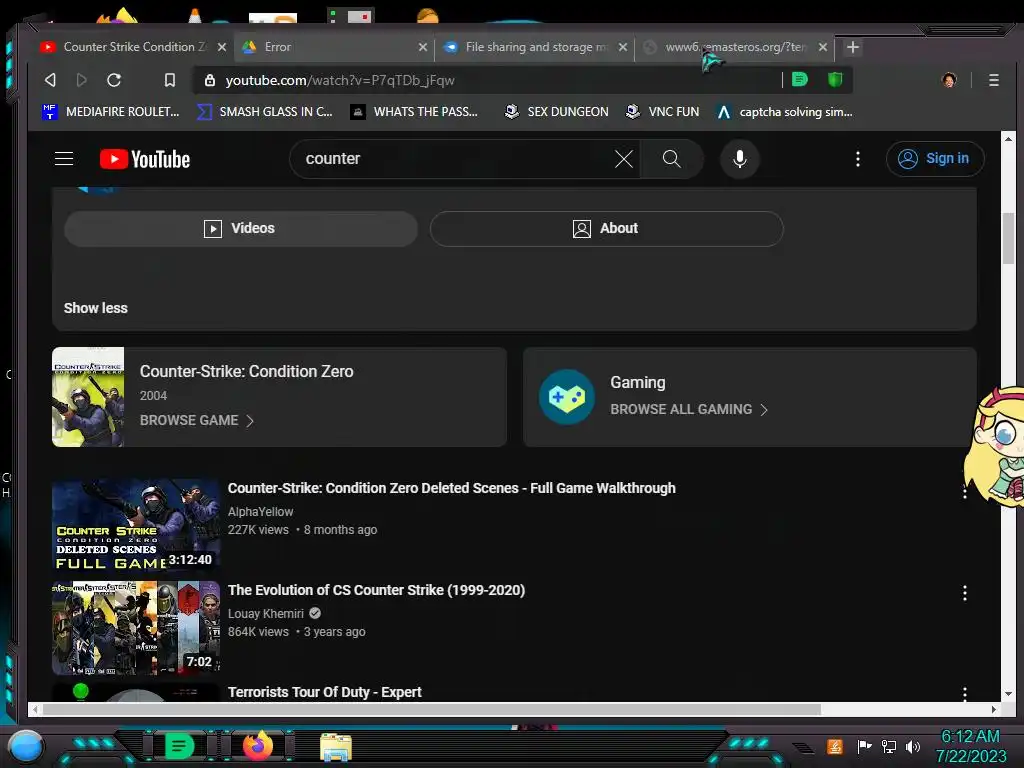Click the address bar URL

(x=340, y=80)
